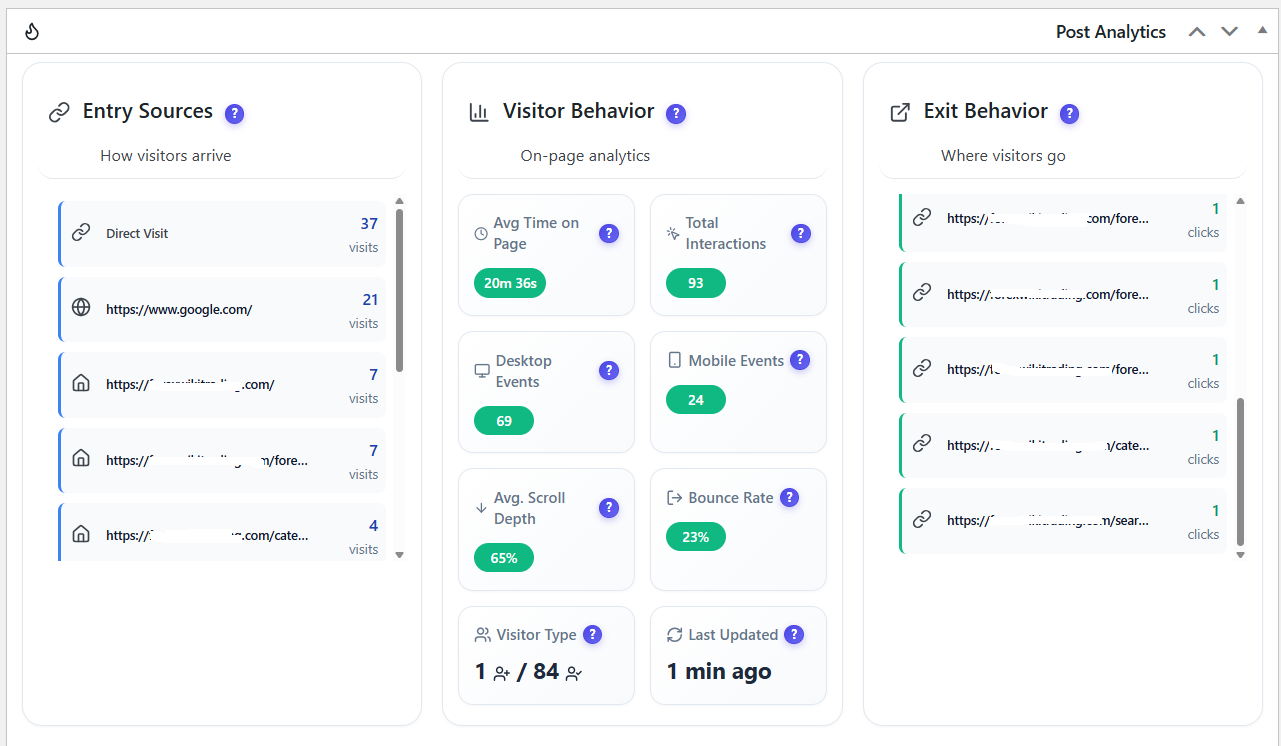
Task: Click the Exit Behavior list scrollbar thumb
Action: point(1241,470)
